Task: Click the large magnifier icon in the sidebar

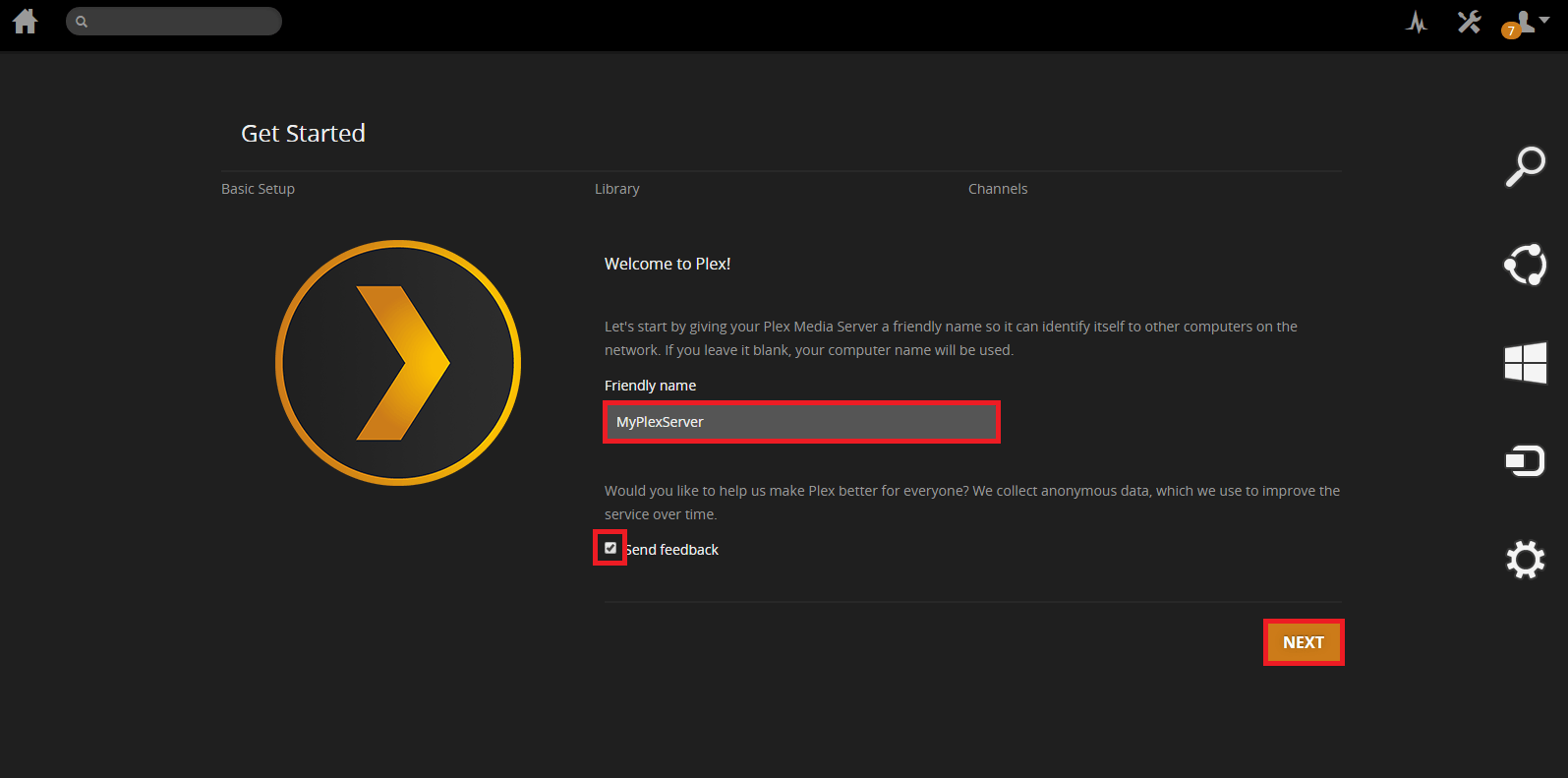Action: [x=1525, y=166]
